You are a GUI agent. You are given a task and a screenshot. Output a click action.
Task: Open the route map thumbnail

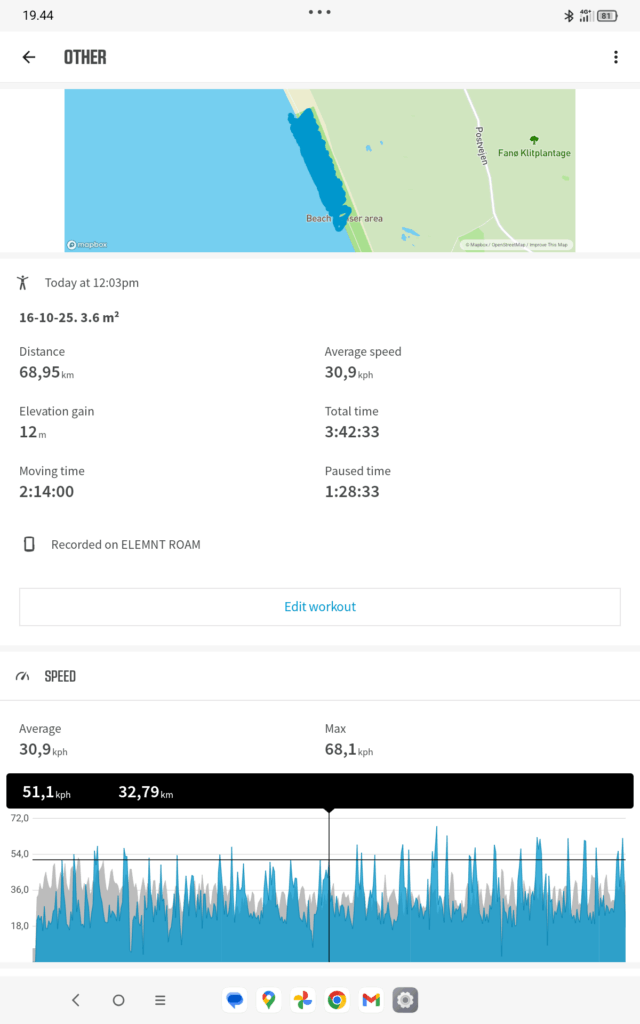[320, 170]
